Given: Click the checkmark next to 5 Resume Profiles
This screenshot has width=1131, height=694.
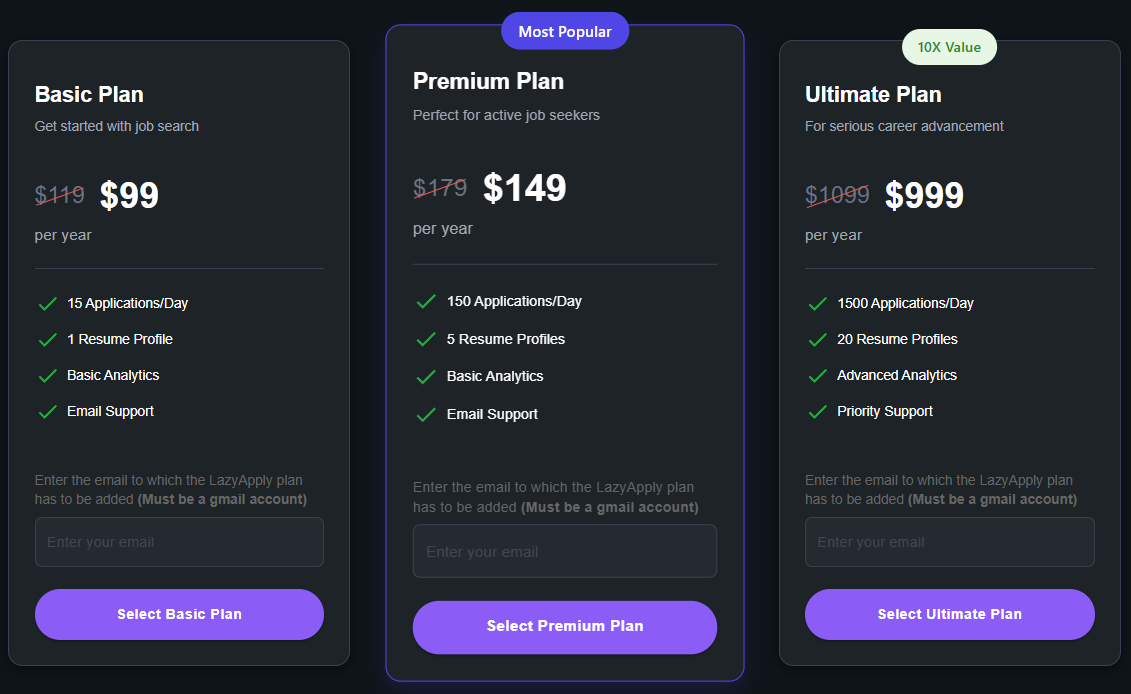Looking at the screenshot, I should coord(425,339).
